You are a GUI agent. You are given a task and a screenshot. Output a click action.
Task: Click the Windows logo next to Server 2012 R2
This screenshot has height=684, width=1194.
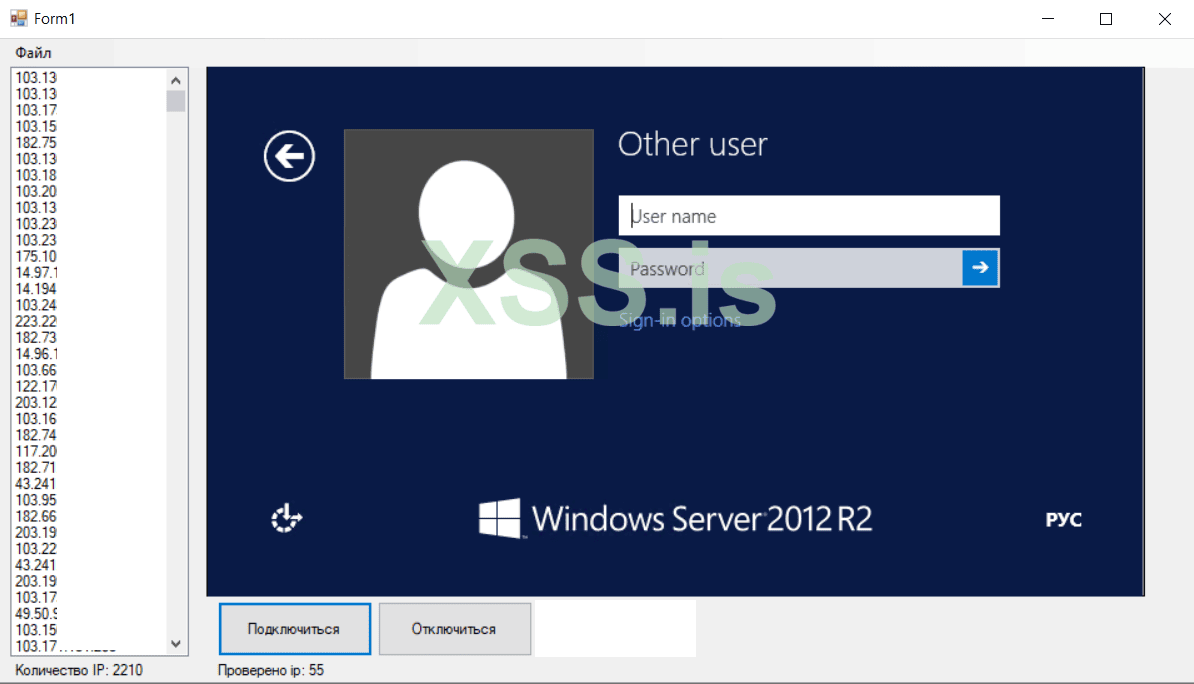pos(500,519)
